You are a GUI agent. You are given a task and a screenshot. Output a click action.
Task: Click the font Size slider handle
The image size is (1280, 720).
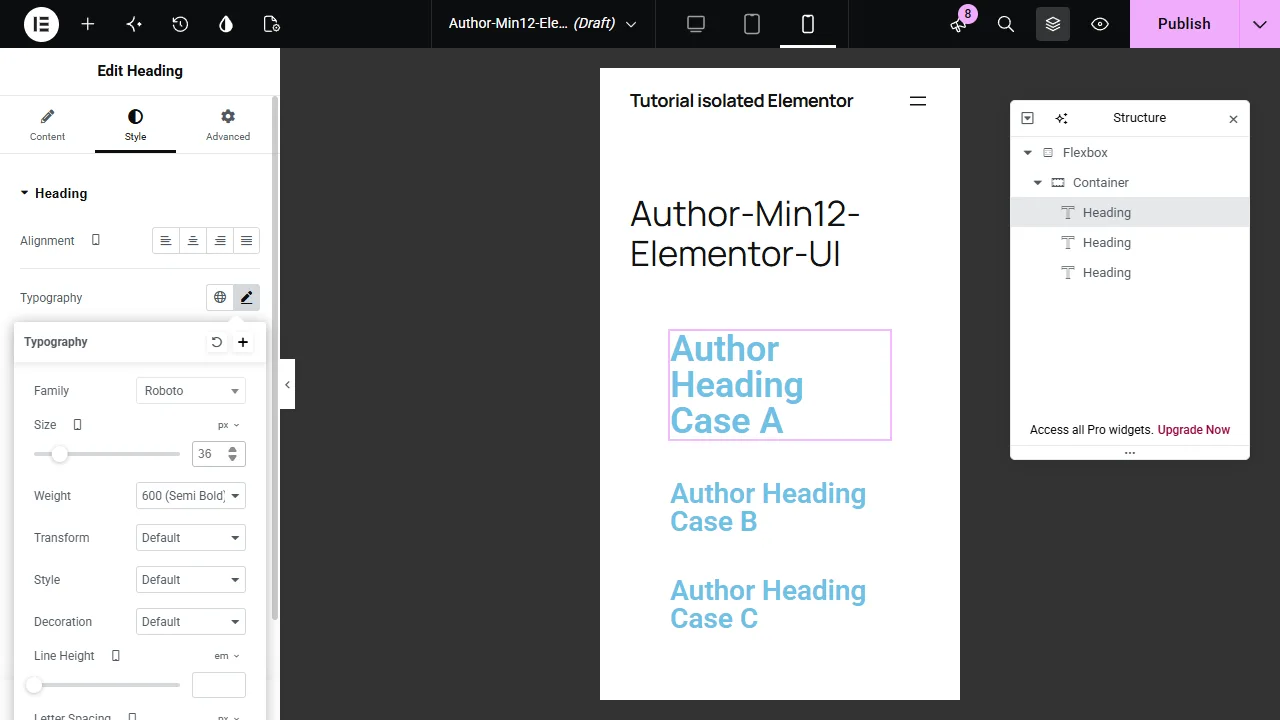coord(59,454)
